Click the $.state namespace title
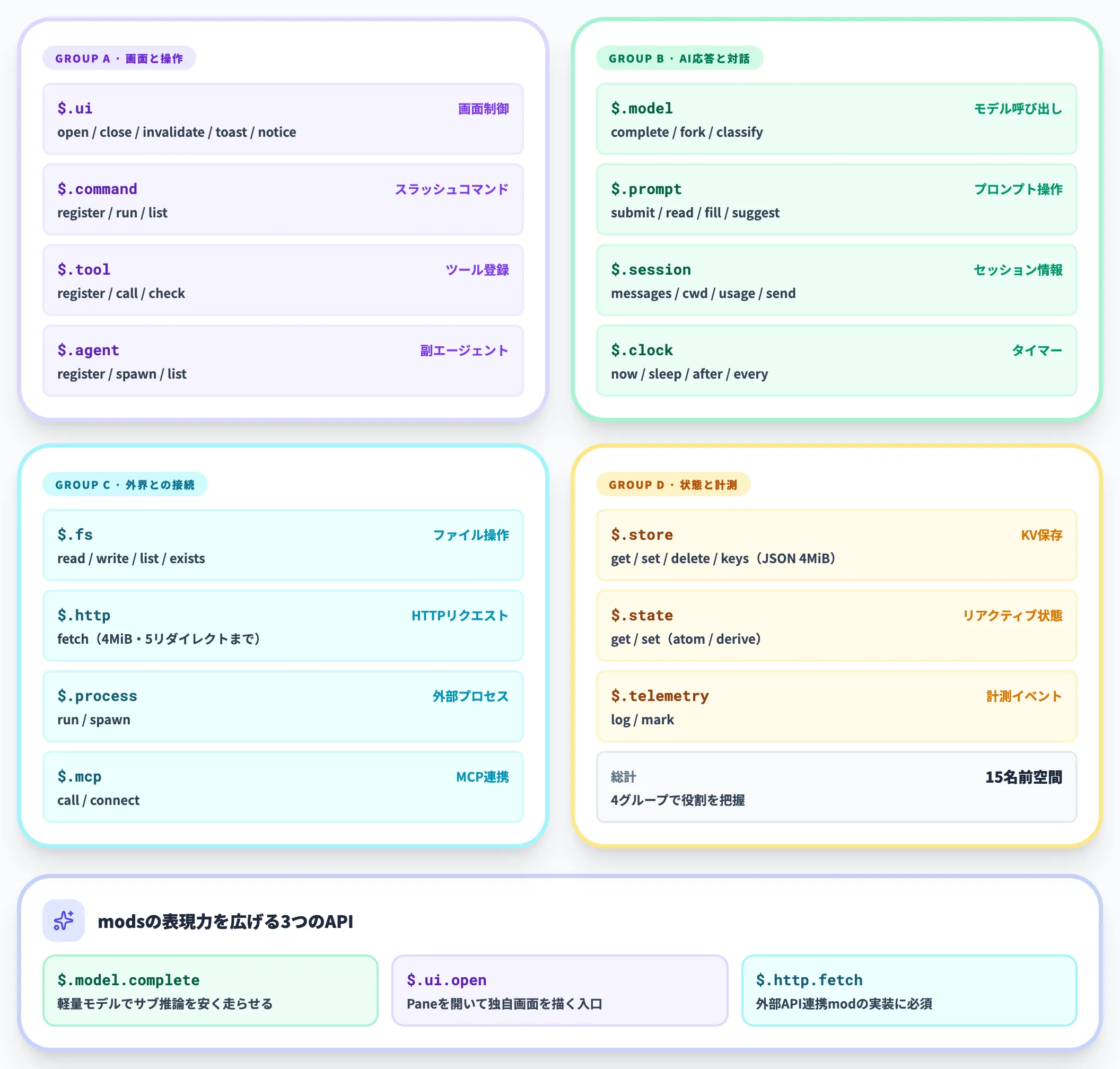Image resolution: width=1120 pixels, height=1069 pixels. tap(642, 615)
